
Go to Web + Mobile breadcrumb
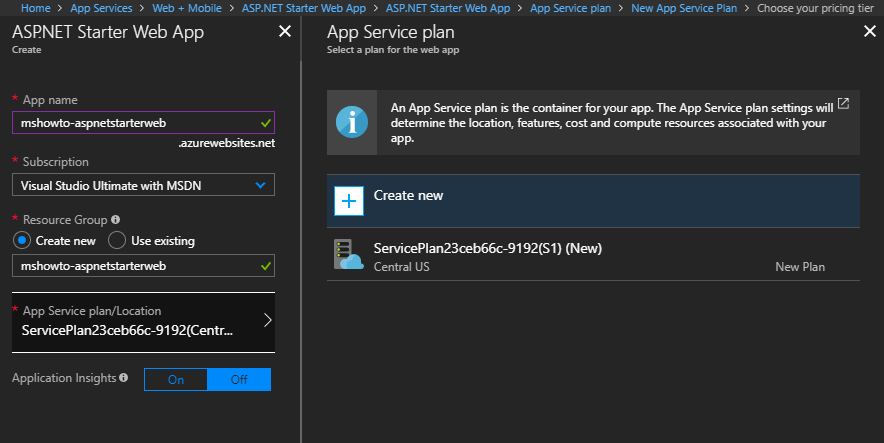point(187,8)
